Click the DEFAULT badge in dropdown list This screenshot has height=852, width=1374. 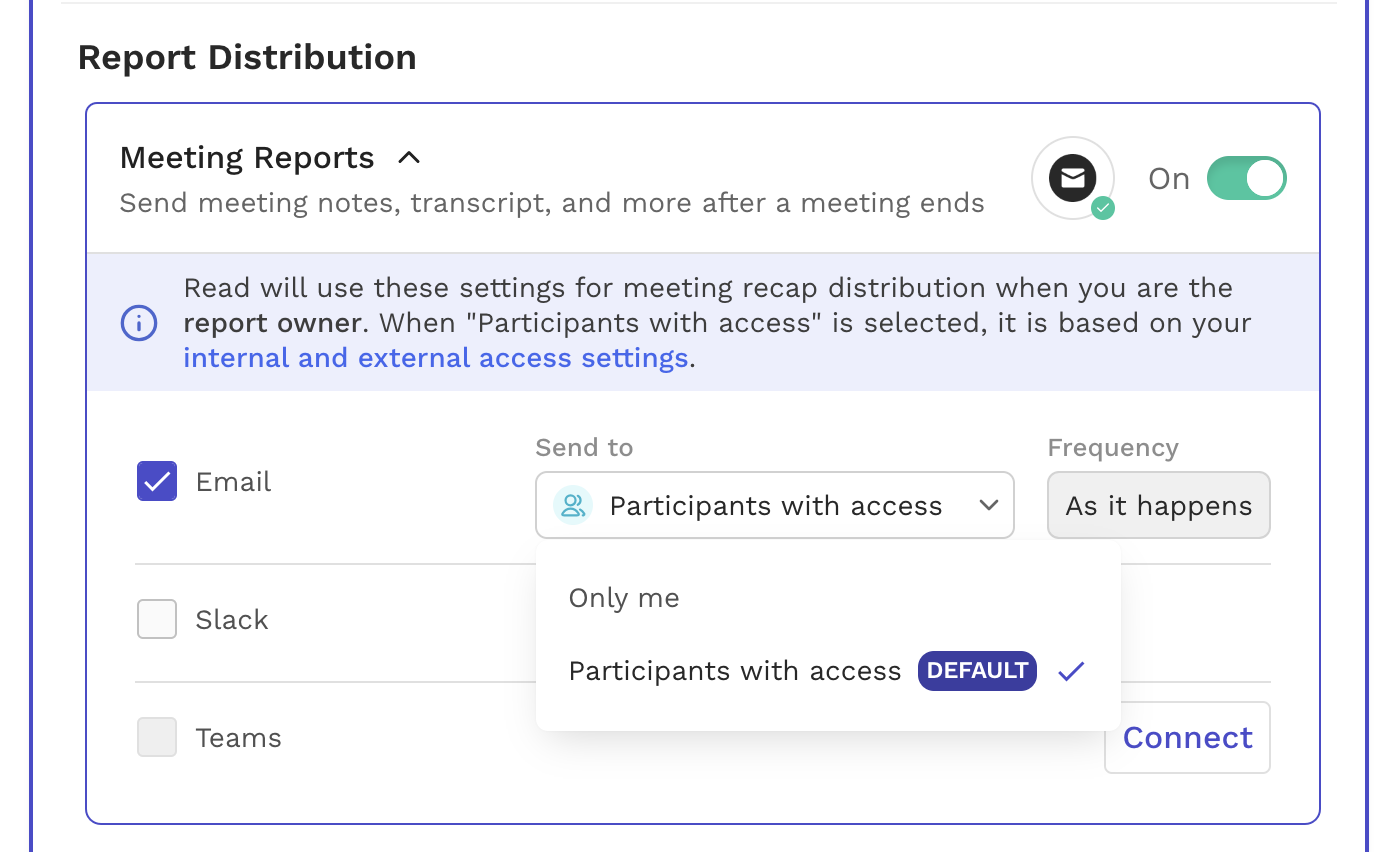pyautogui.click(x=977, y=671)
